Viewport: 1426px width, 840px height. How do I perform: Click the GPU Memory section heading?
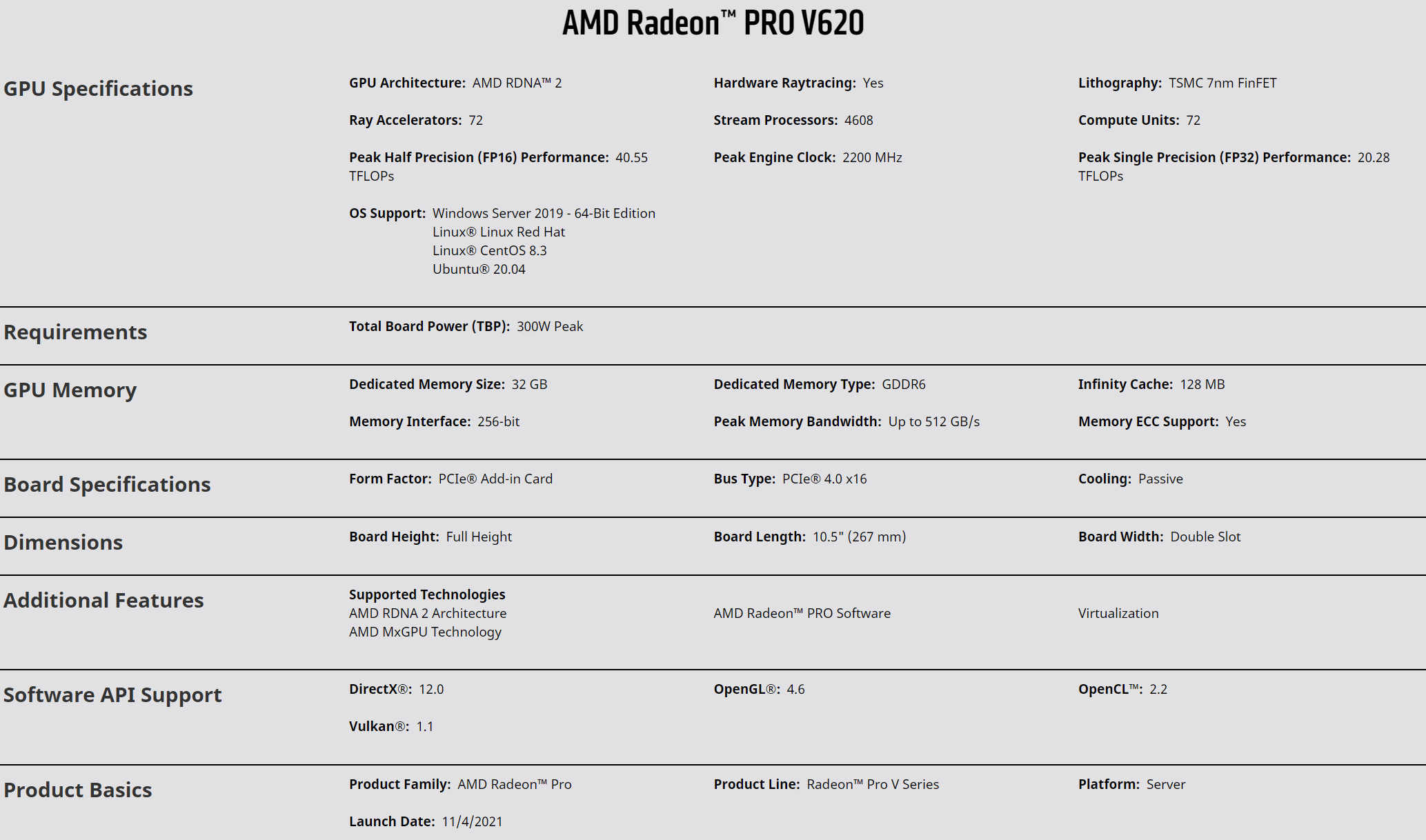70,390
